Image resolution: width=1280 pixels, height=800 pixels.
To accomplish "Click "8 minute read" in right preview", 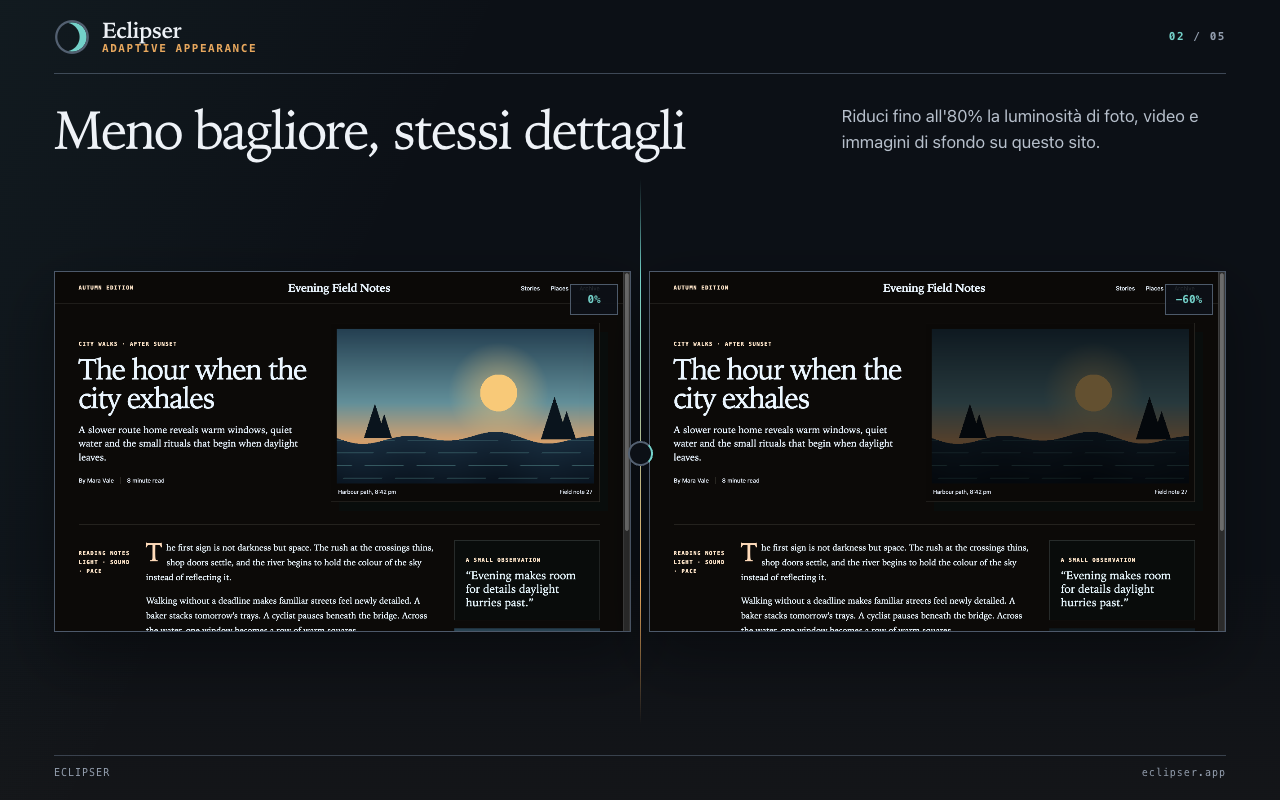I will (x=740, y=481).
